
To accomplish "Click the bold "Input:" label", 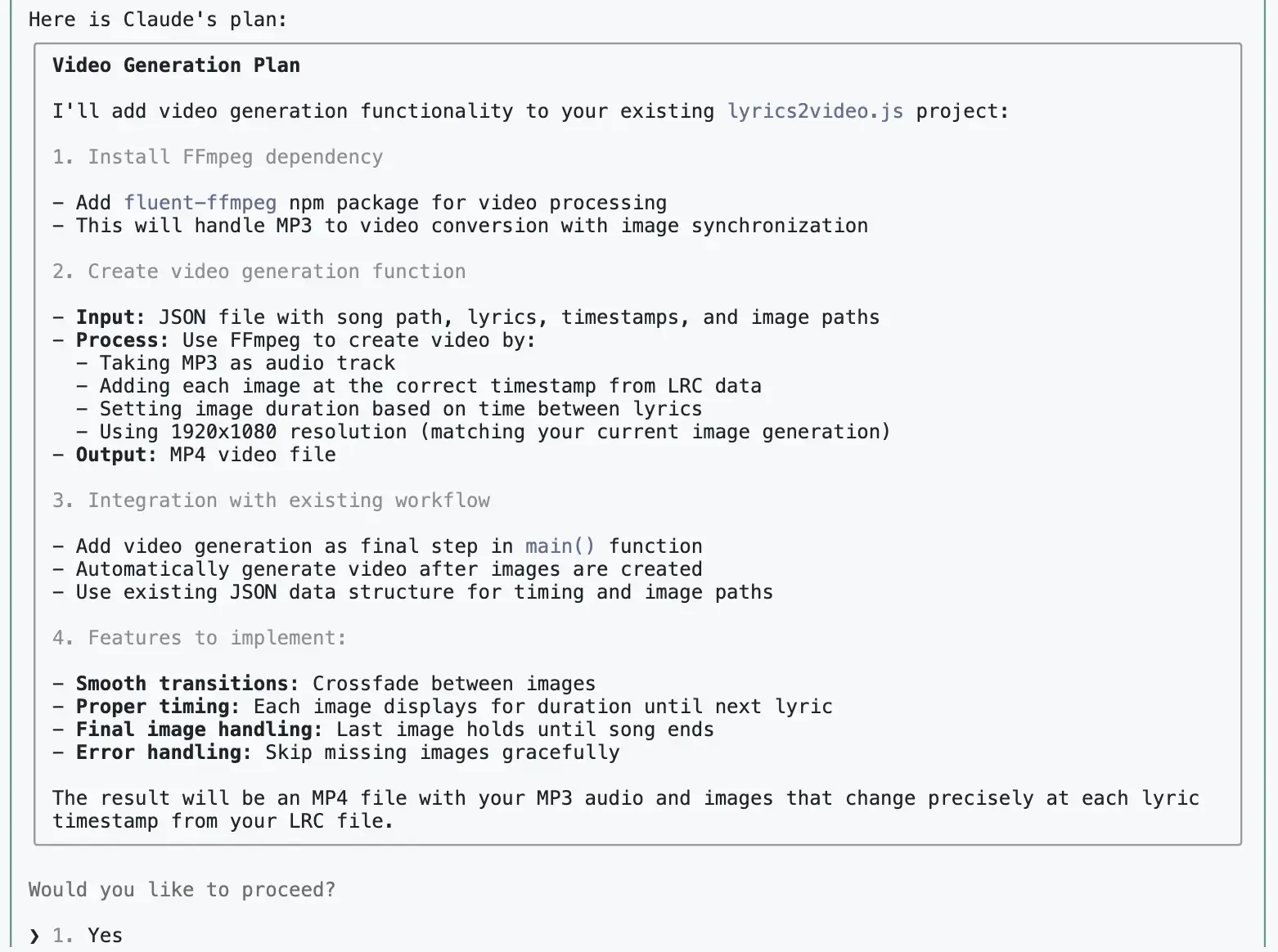I will coord(110,317).
